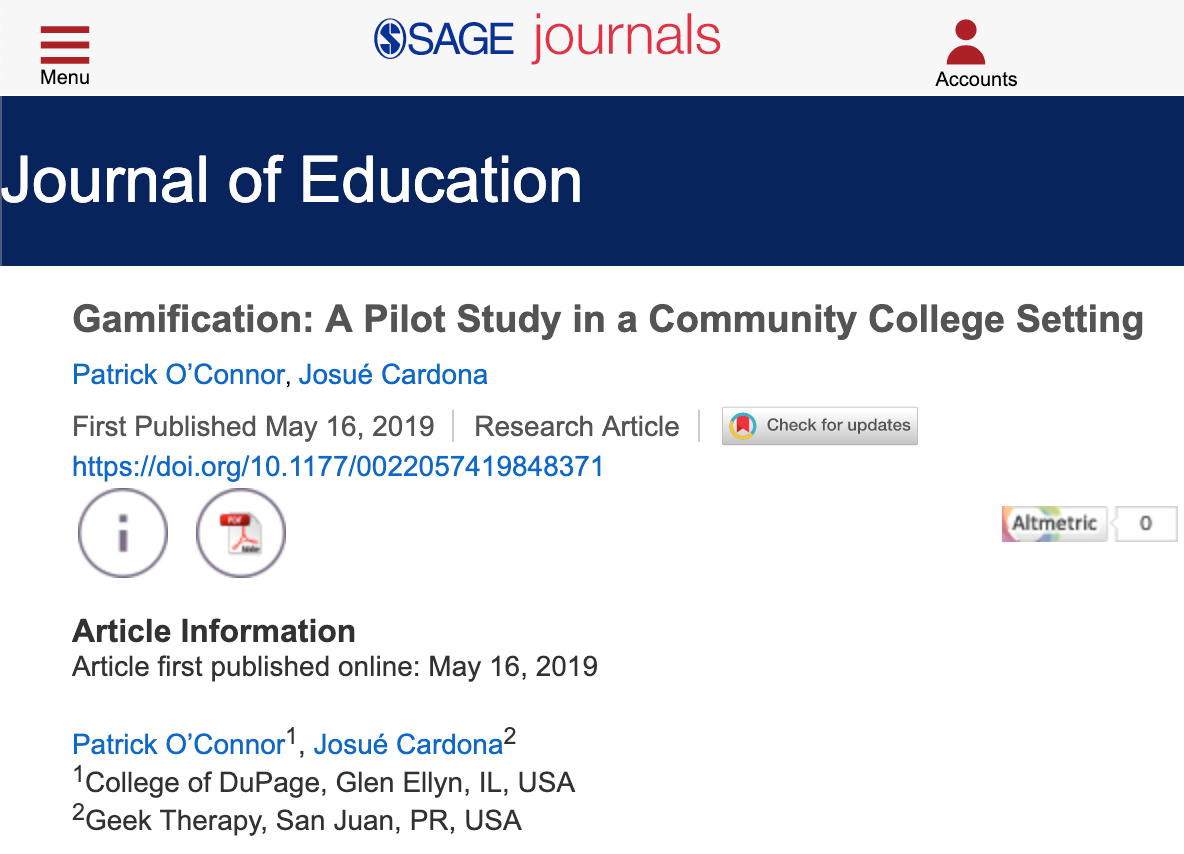This screenshot has height=854, width=1184.
Task: Open the hamburger Menu icon
Action: click(x=65, y=45)
